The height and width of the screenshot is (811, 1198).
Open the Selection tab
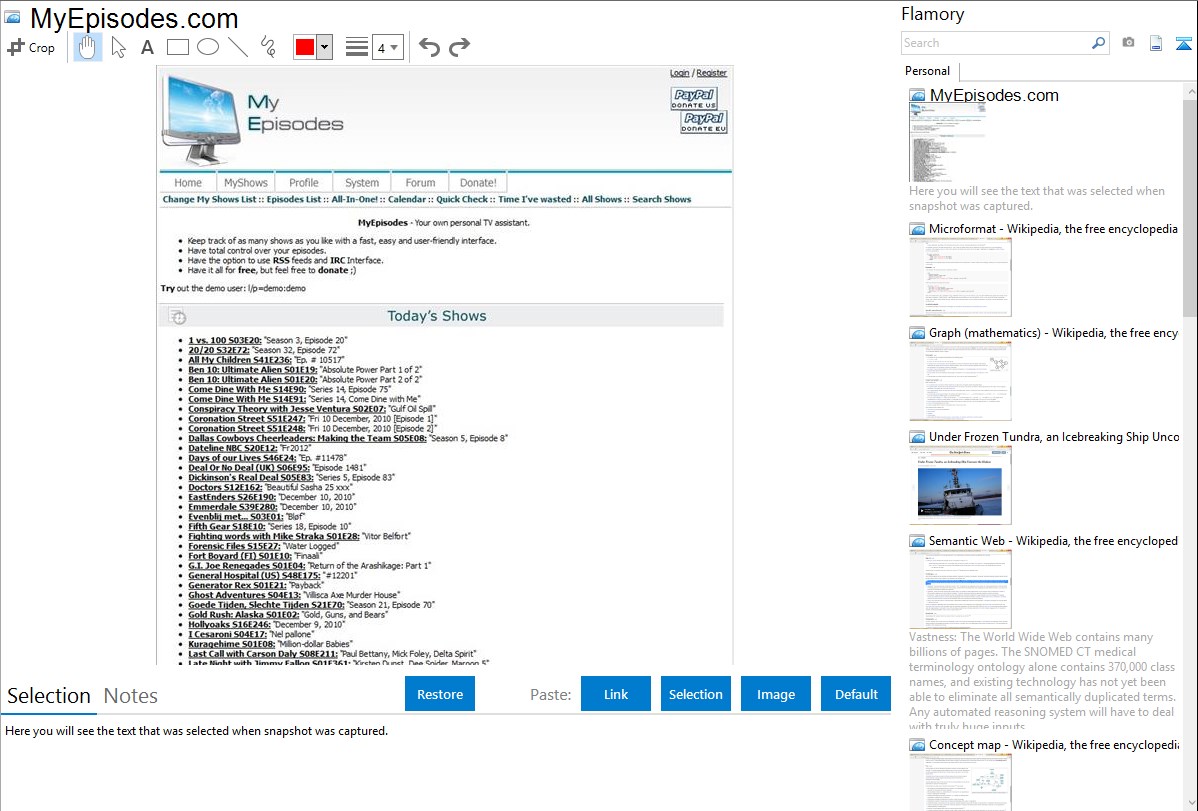point(49,696)
